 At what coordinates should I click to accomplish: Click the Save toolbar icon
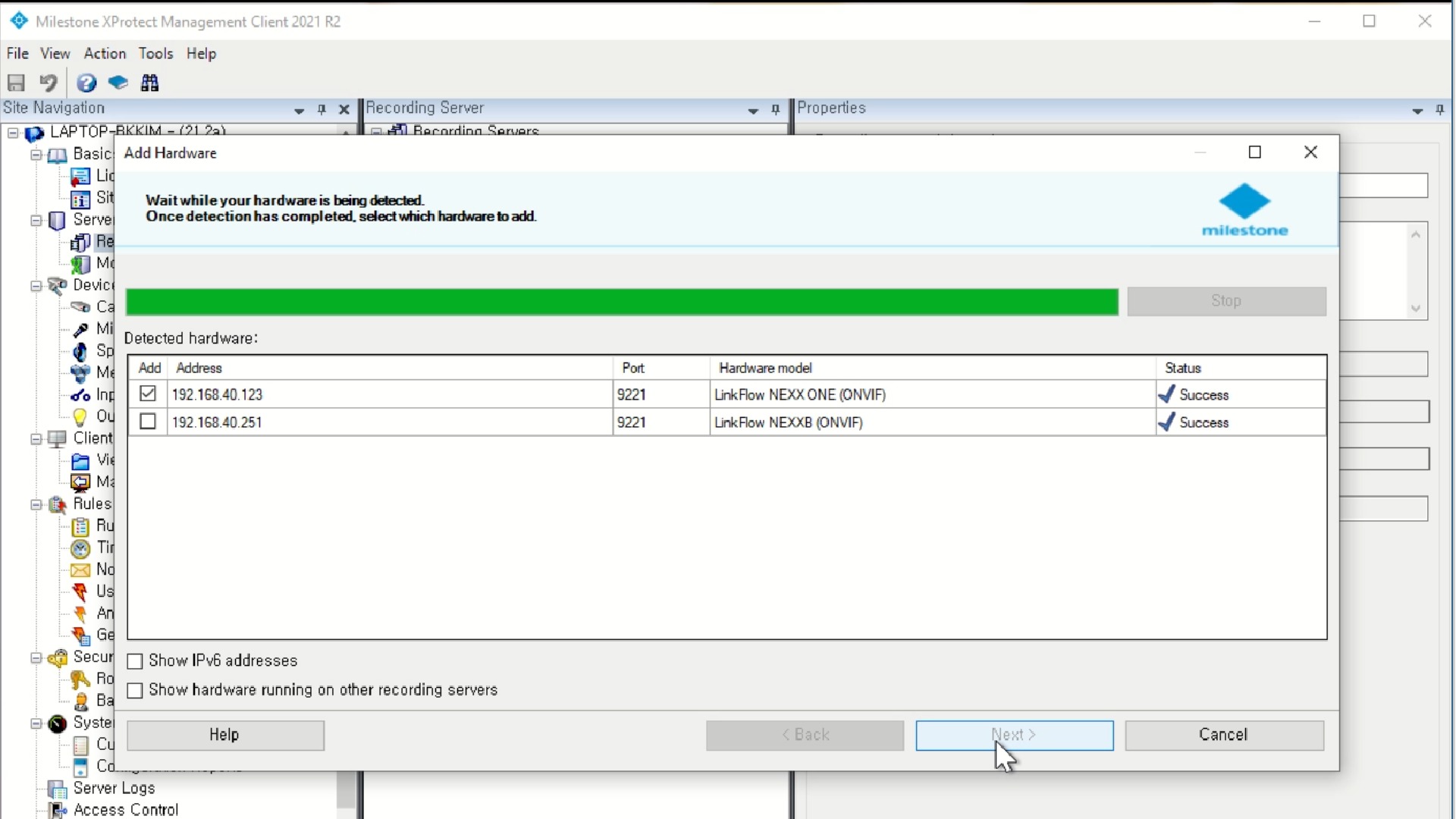16,83
